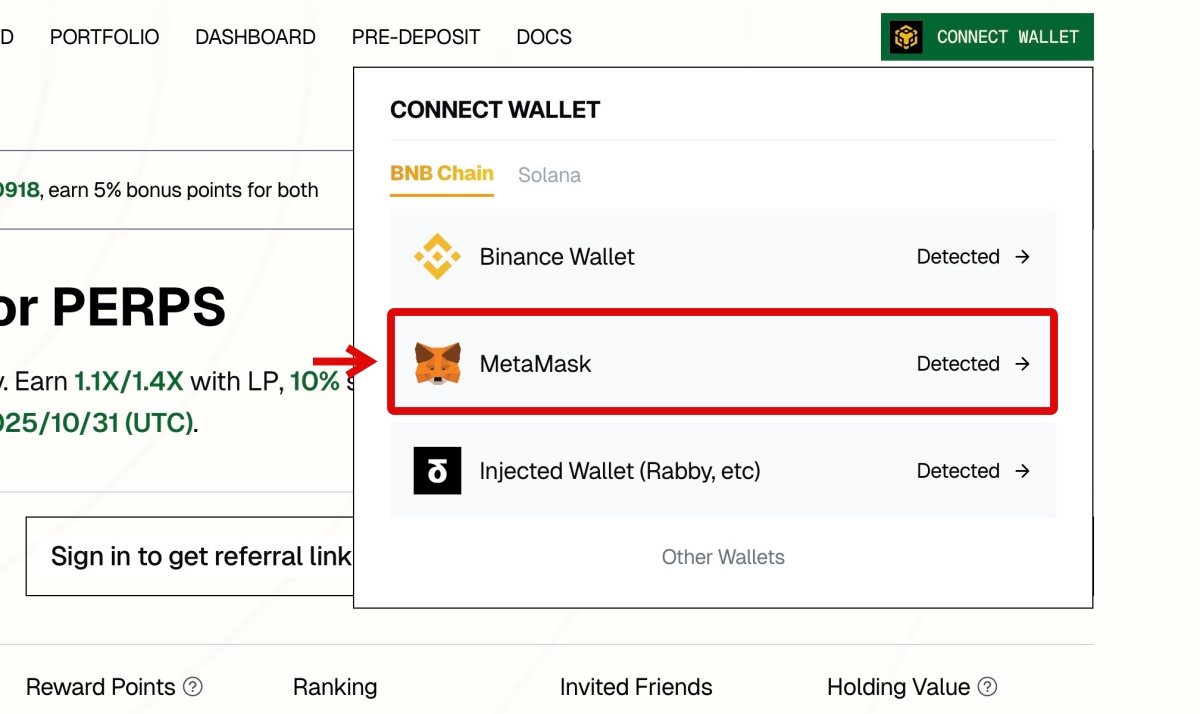The height and width of the screenshot is (714, 1200).
Task: Click the Sign in to get referral link box
Action: [x=190, y=556]
